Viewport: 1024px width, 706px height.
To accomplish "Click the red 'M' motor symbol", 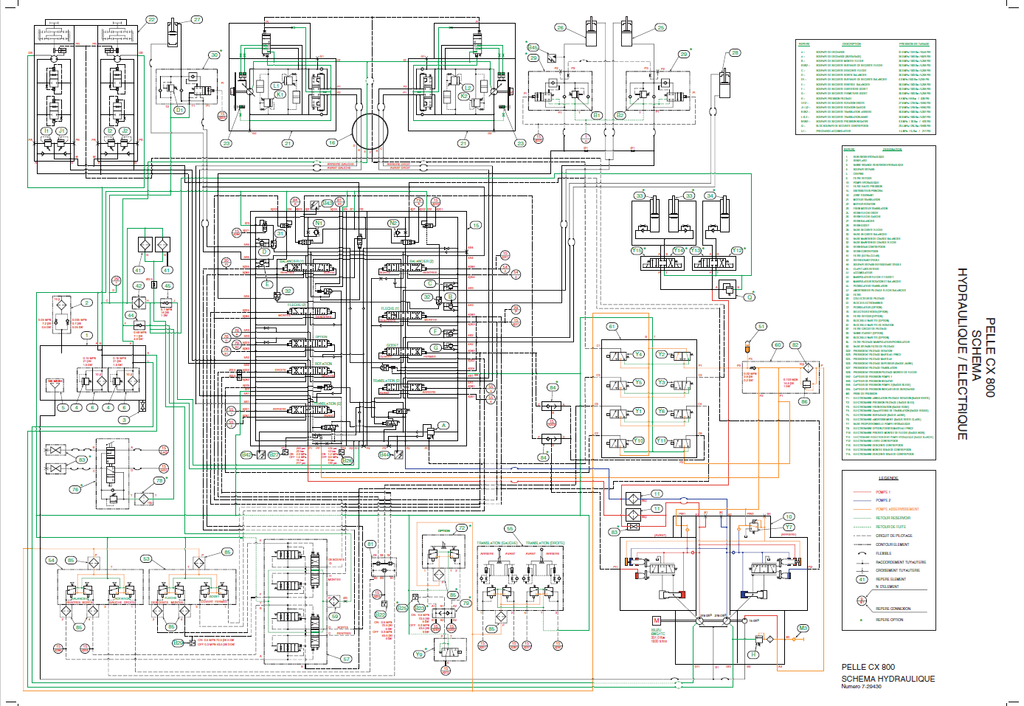I will 656,621.
